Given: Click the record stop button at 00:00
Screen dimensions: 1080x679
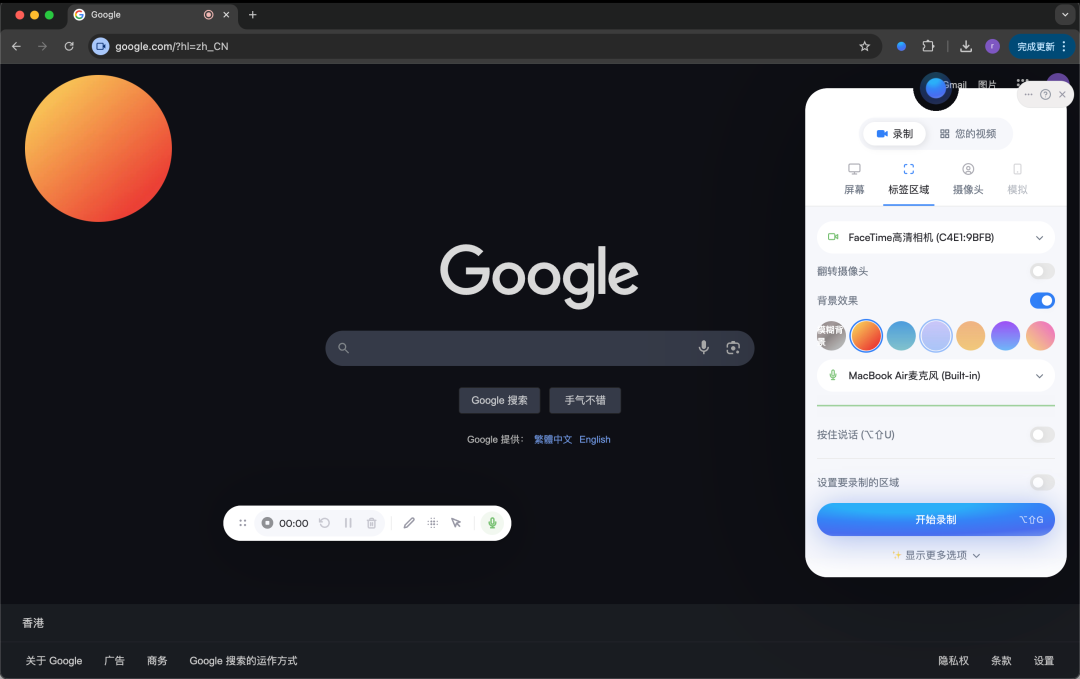Looking at the screenshot, I should click(267, 523).
